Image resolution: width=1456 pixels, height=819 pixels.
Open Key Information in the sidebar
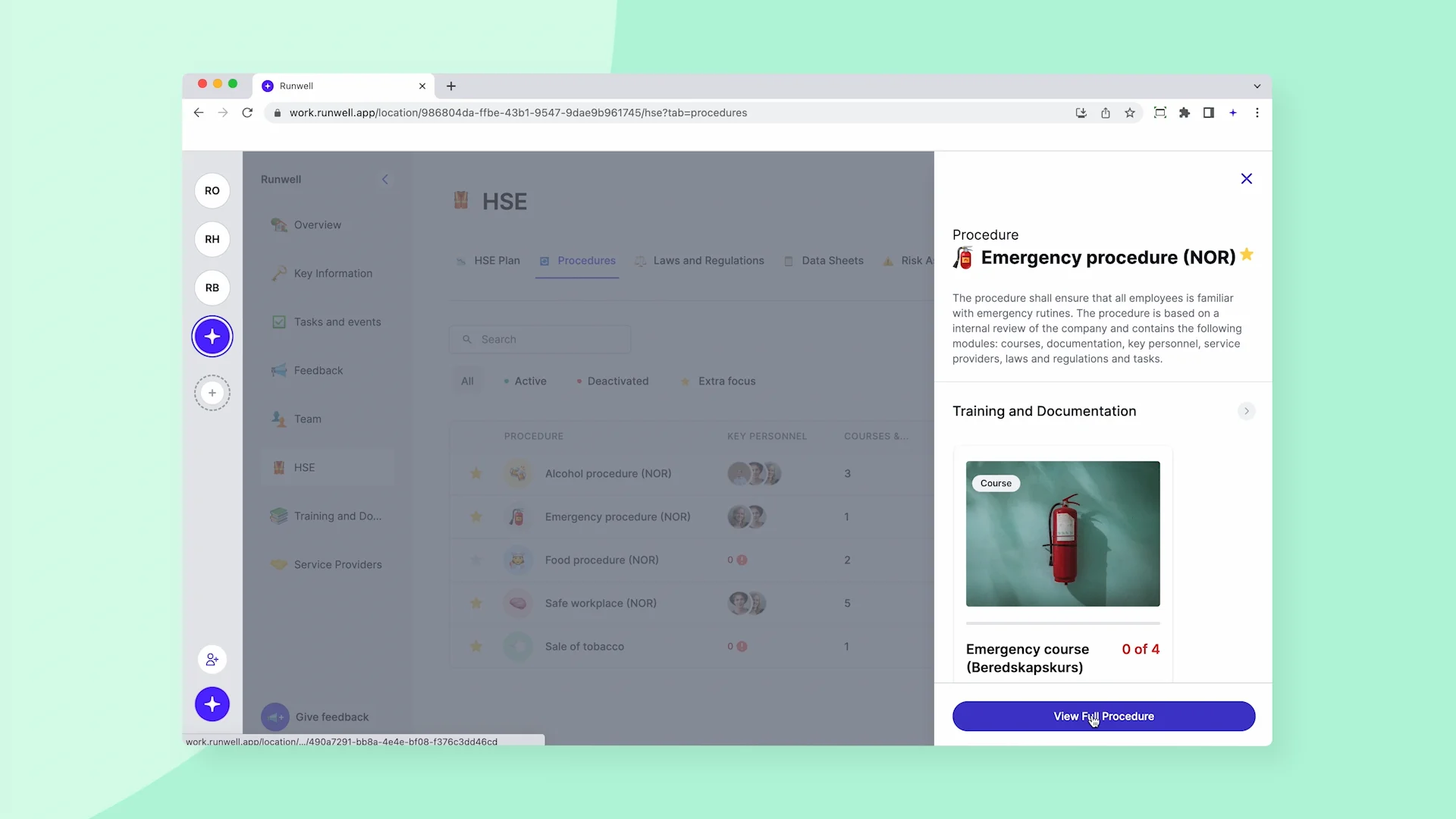point(328,274)
